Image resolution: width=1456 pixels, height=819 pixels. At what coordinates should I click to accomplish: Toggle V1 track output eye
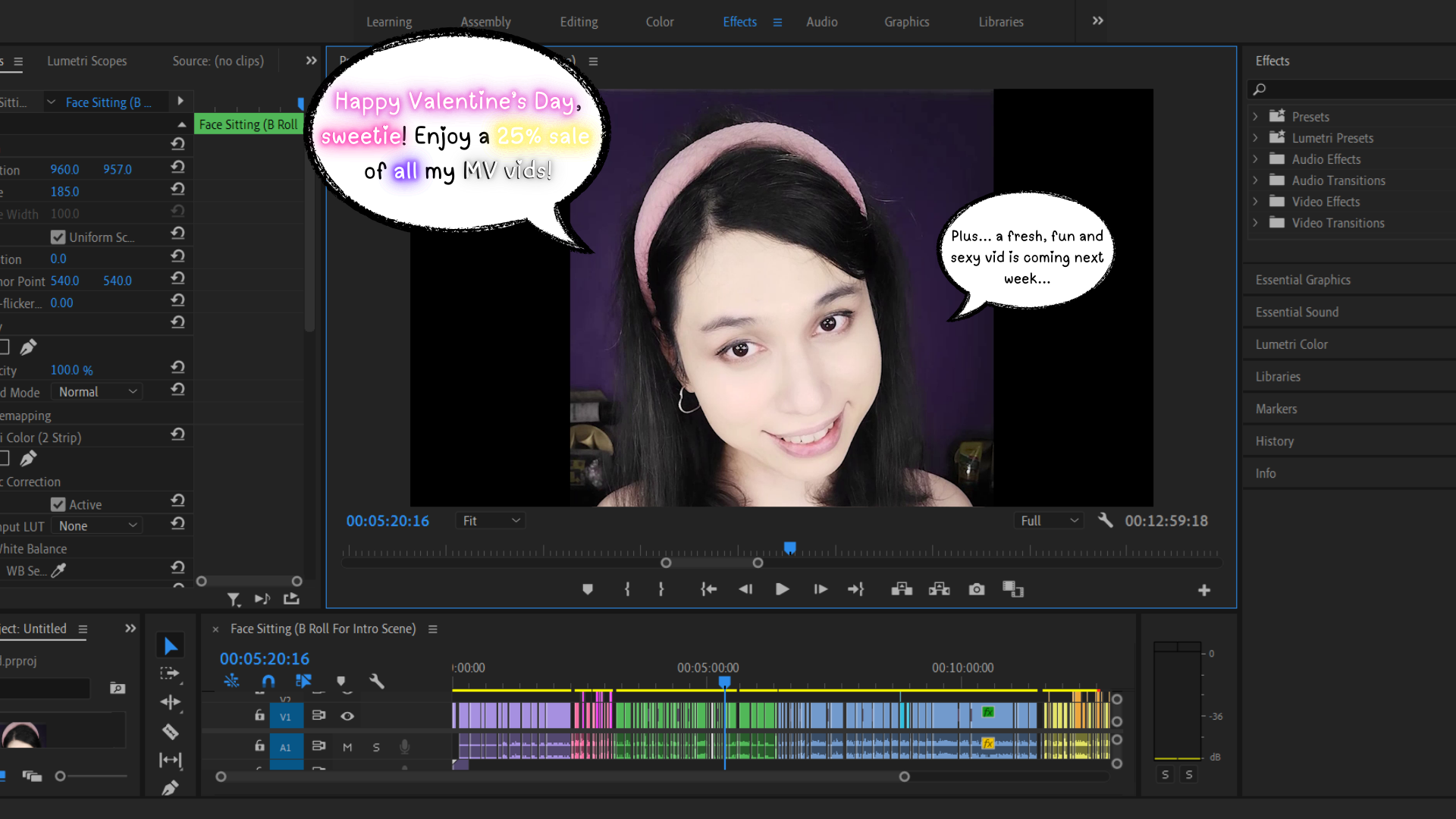pyautogui.click(x=347, y=716)
